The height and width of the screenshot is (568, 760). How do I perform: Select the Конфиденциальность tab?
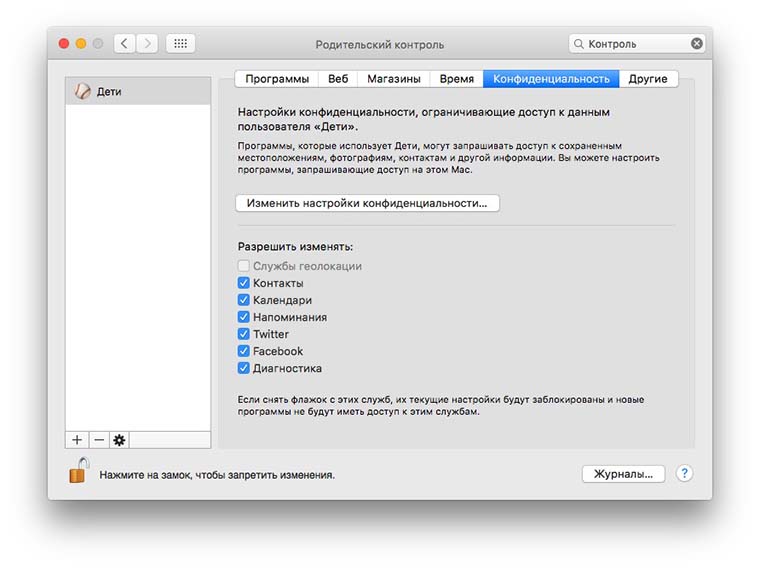coord(551,79)
